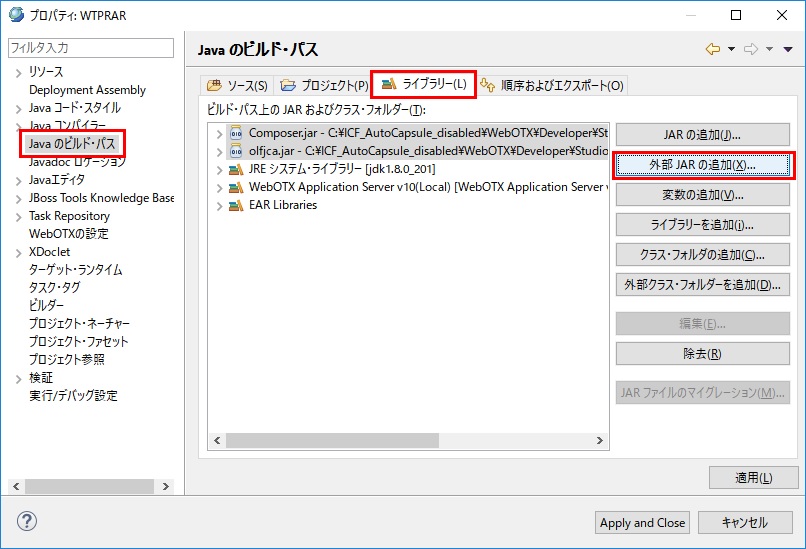Select Java のビルド・パス in the sidebar

pyautogui.click(x=73, y=144)
